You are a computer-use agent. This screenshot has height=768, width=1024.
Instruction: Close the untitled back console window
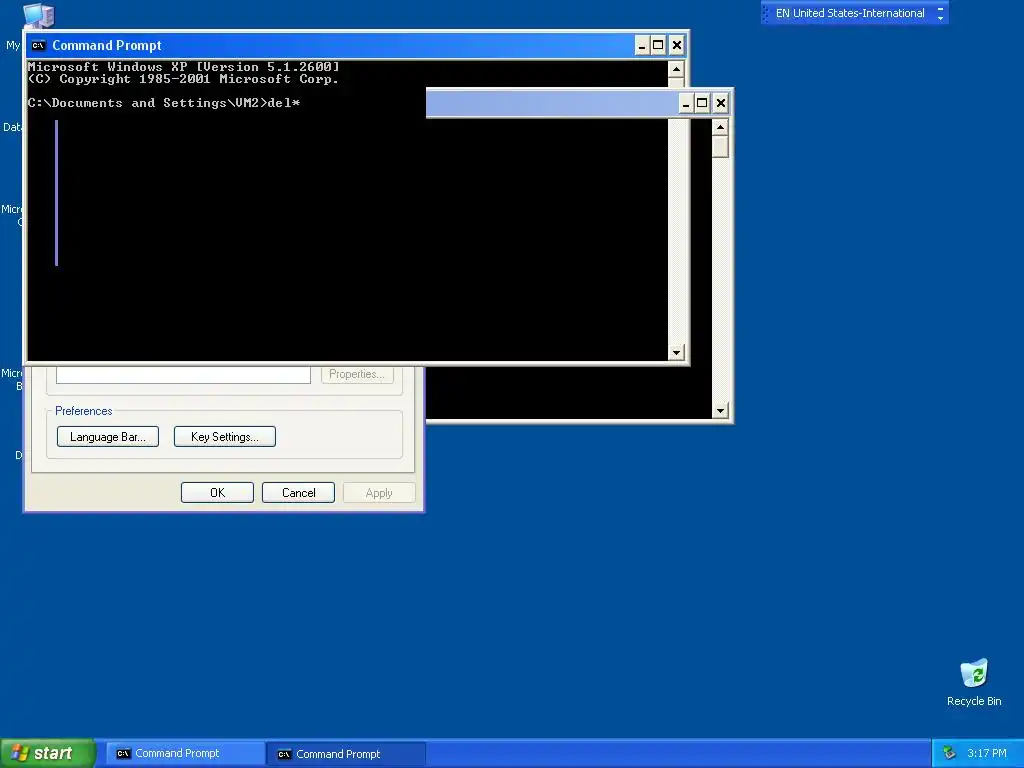coord(720,103)
